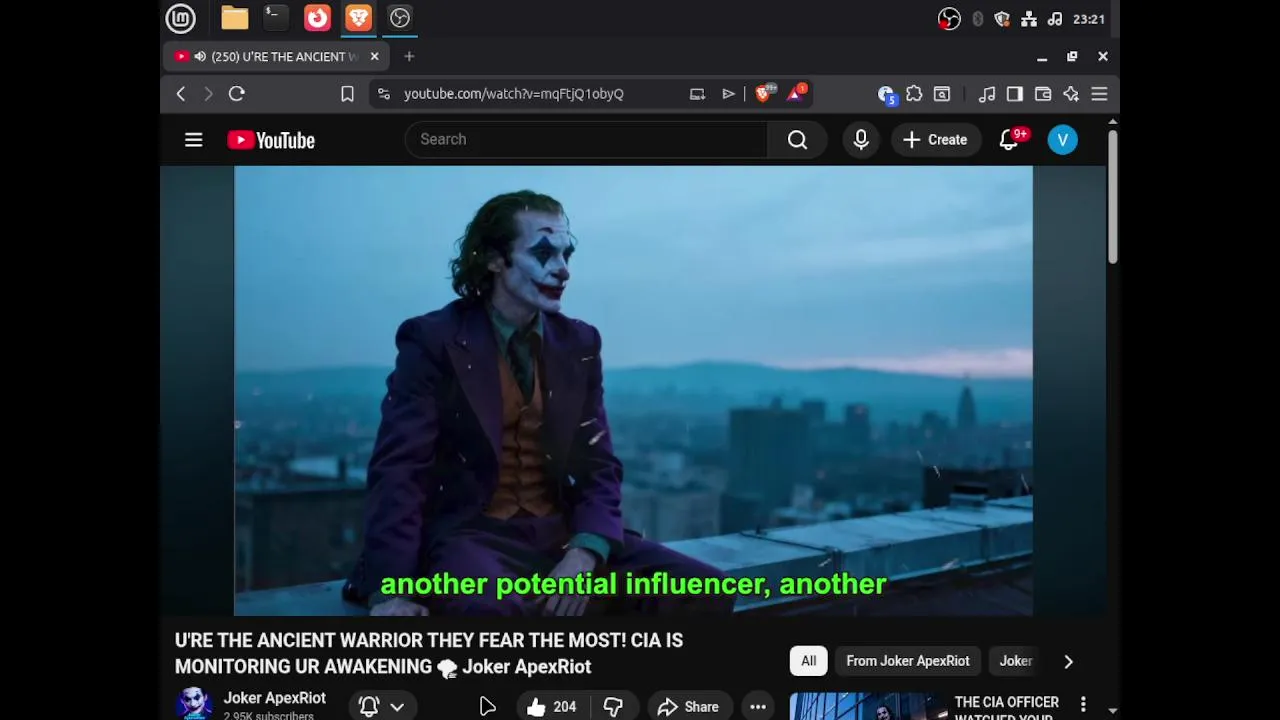Dislike this video
Screen dimensions: 1280x720
tap(613, 706)
